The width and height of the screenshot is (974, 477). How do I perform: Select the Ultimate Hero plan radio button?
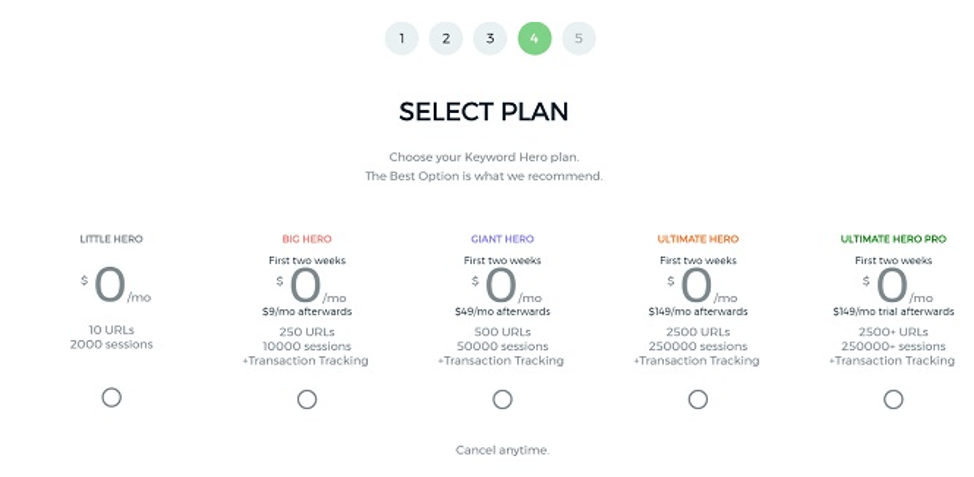pos(698,399)
